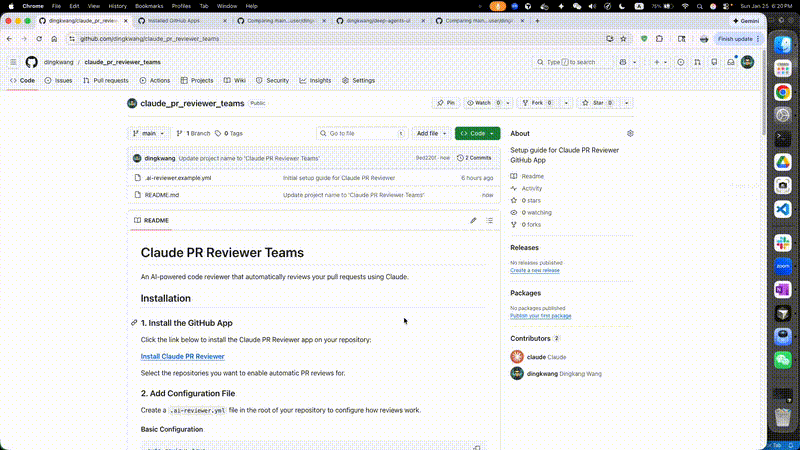The height and width of the screenshot is (450, 800).
Task: Open the repository Settings tab
Action: pyautogui.click(x=359, y=81)
